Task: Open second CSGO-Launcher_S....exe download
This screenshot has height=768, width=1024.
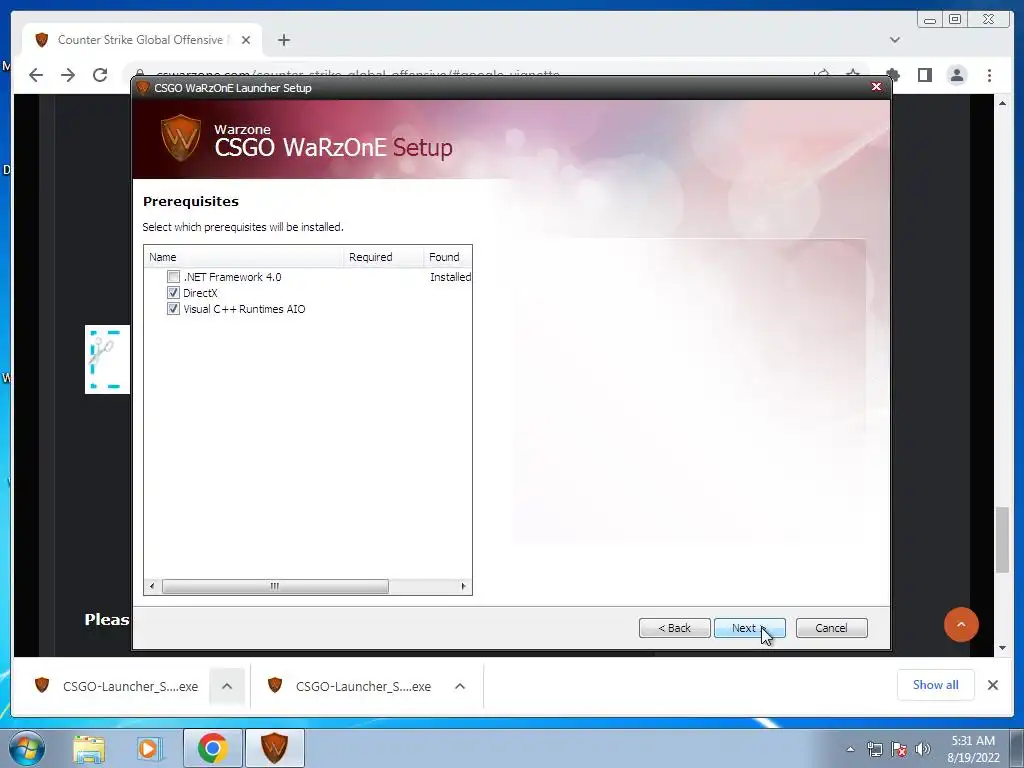Action: [x=363, y=686]
